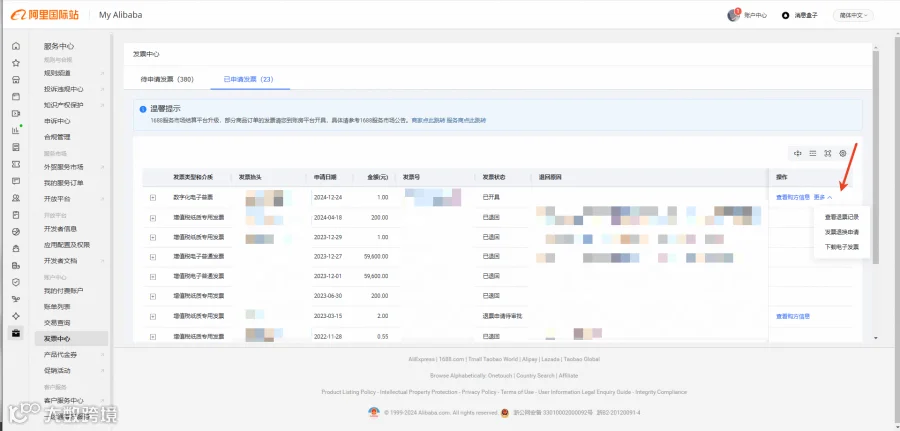Viewport: 900px width, 431px height.
Task: Change row density with lines icon
Action: tap(813, 153)
